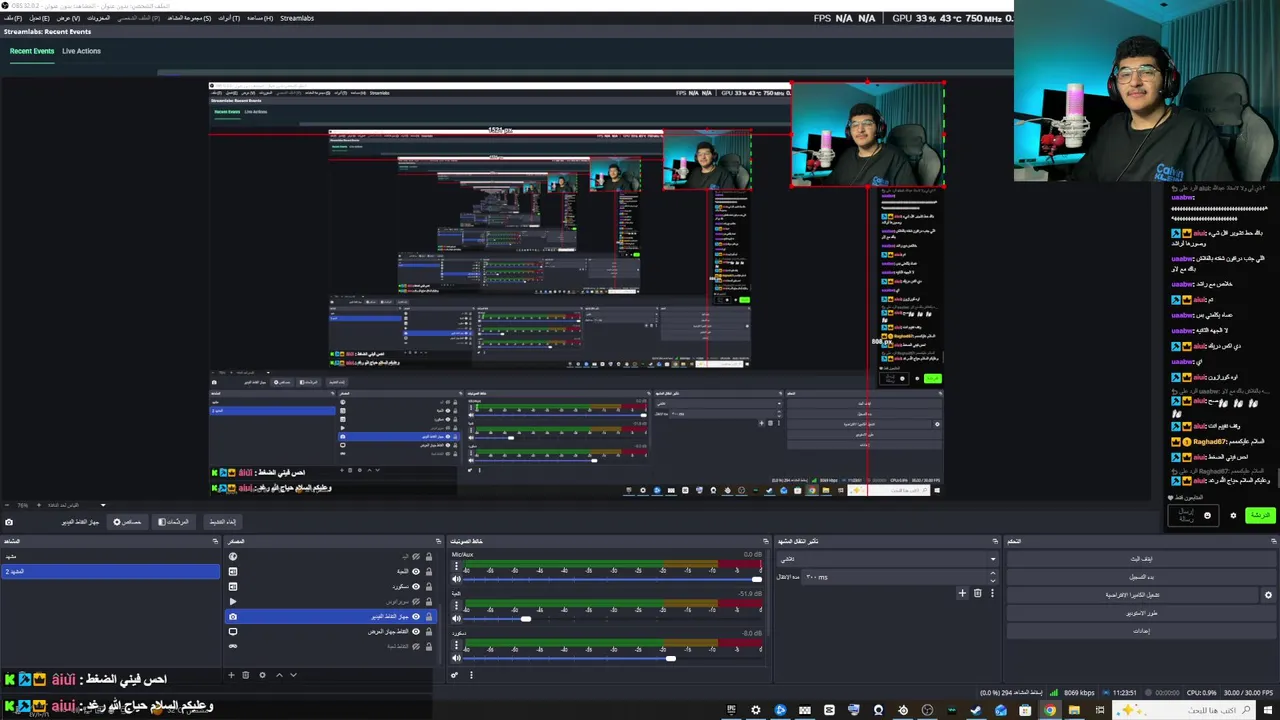Add a new source with the plus icon
Image resolution: width=1280 pixels, height=720 pixels.
[231, 675]
